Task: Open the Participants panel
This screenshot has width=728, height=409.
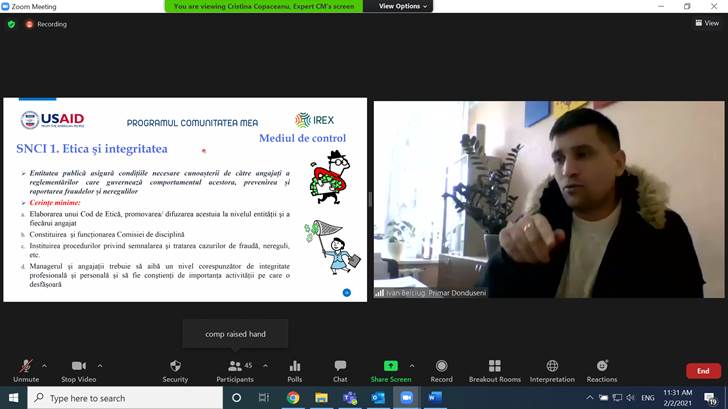Action: (x=234, y=367)
